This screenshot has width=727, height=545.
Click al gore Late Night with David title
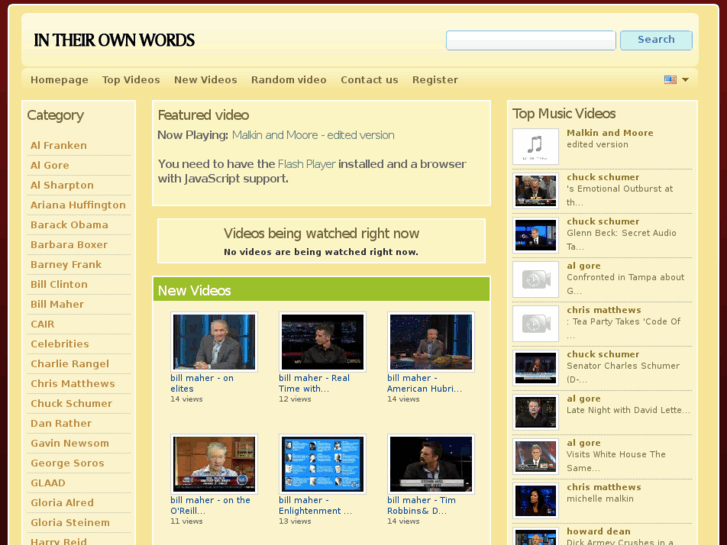pos(583,399)
